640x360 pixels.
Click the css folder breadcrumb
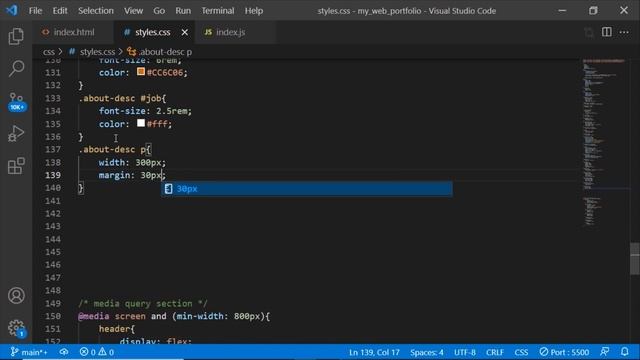coord(49,52)
